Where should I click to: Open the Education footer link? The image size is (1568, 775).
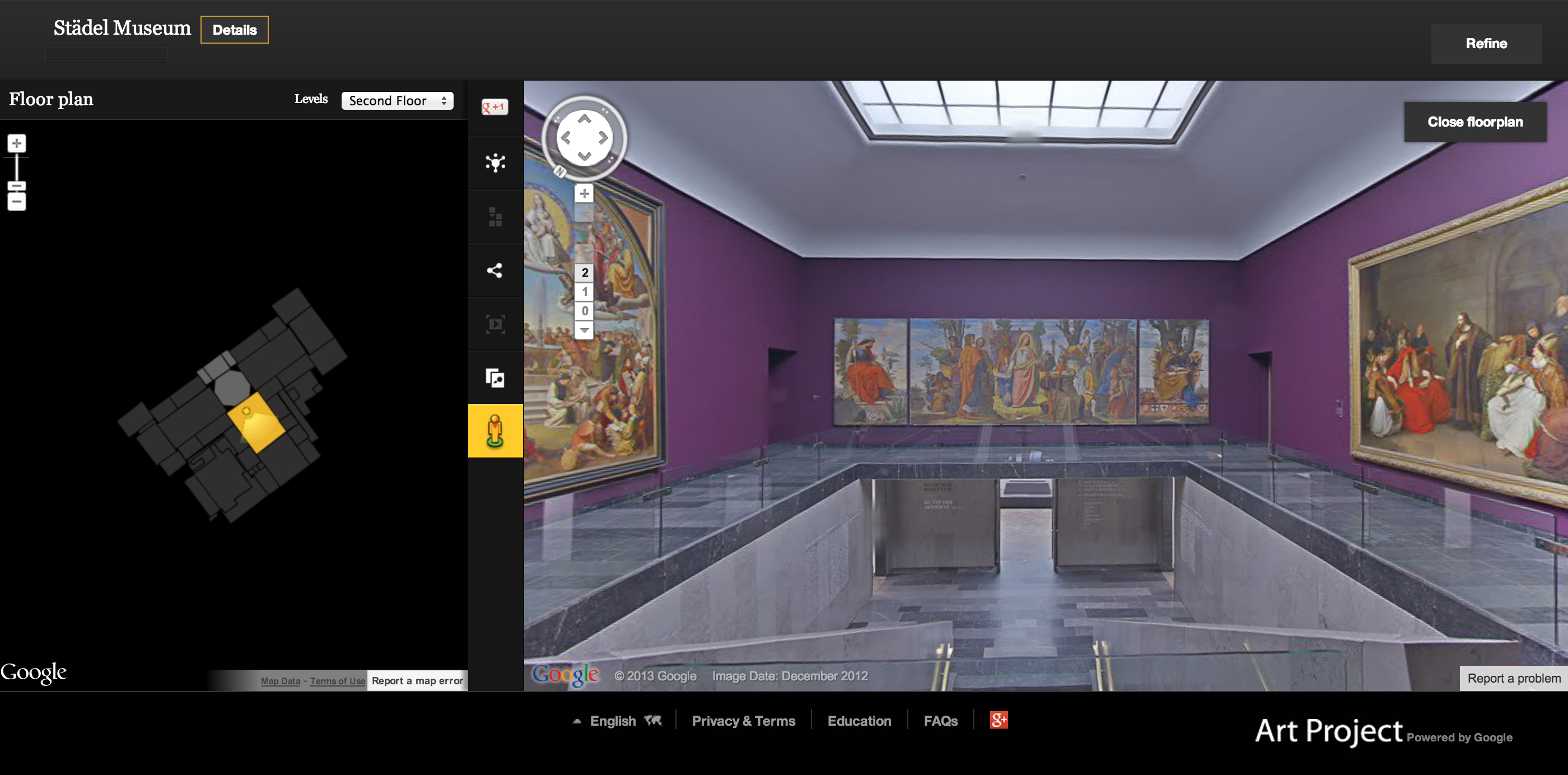click(859, 721)
